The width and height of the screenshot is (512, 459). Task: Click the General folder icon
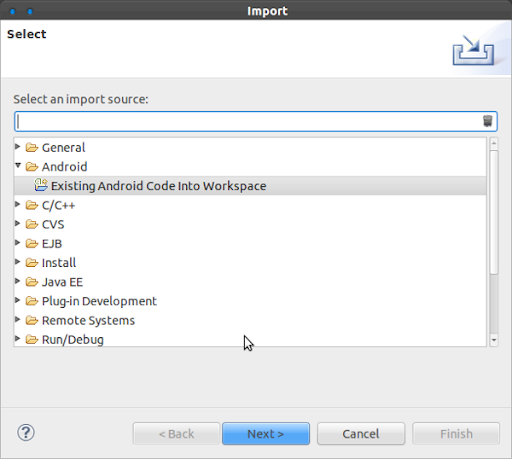pyautogui.click(x=32, y=147)
